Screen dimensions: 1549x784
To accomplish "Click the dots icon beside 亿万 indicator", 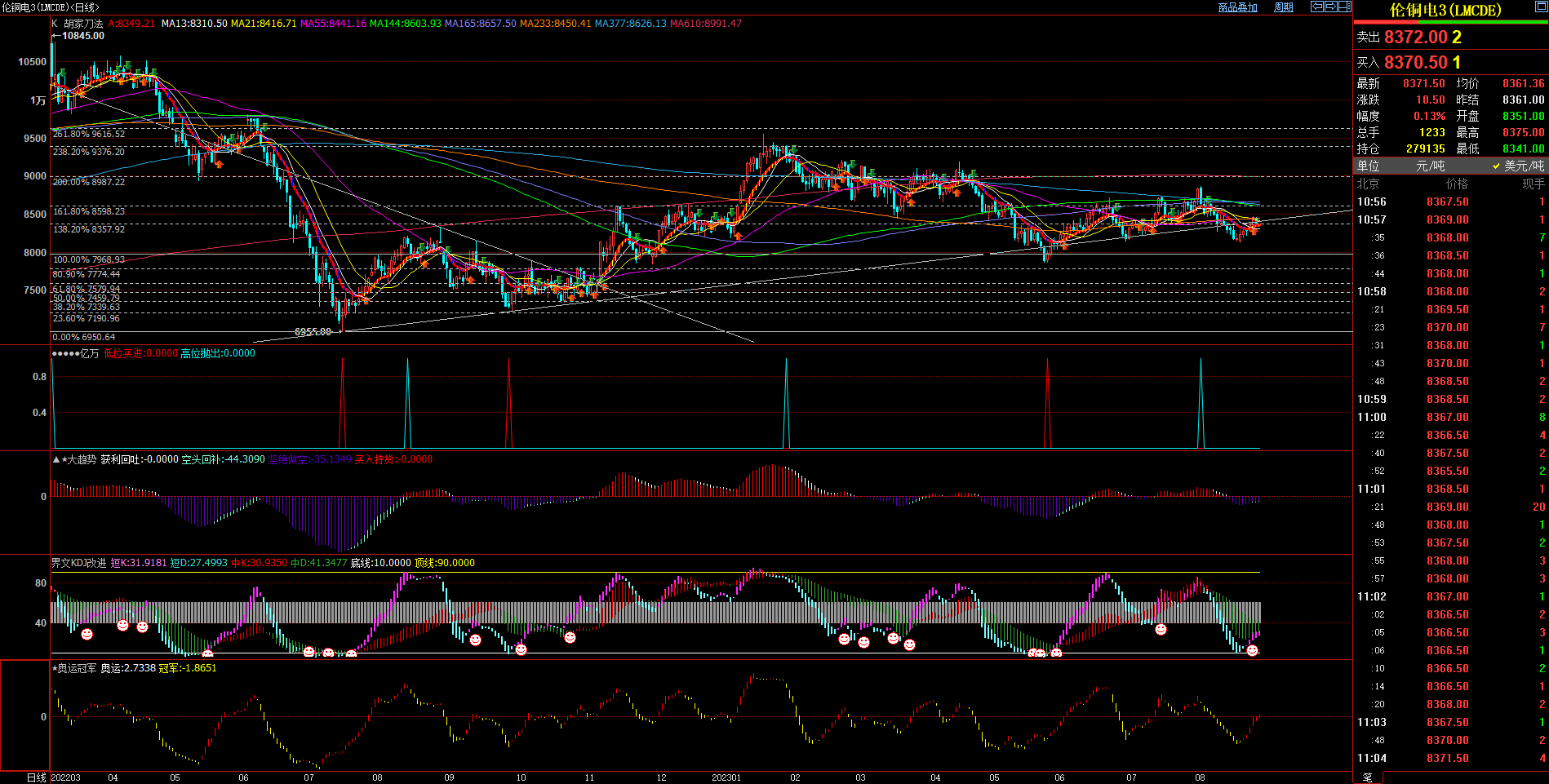I will tap(64, 353).
